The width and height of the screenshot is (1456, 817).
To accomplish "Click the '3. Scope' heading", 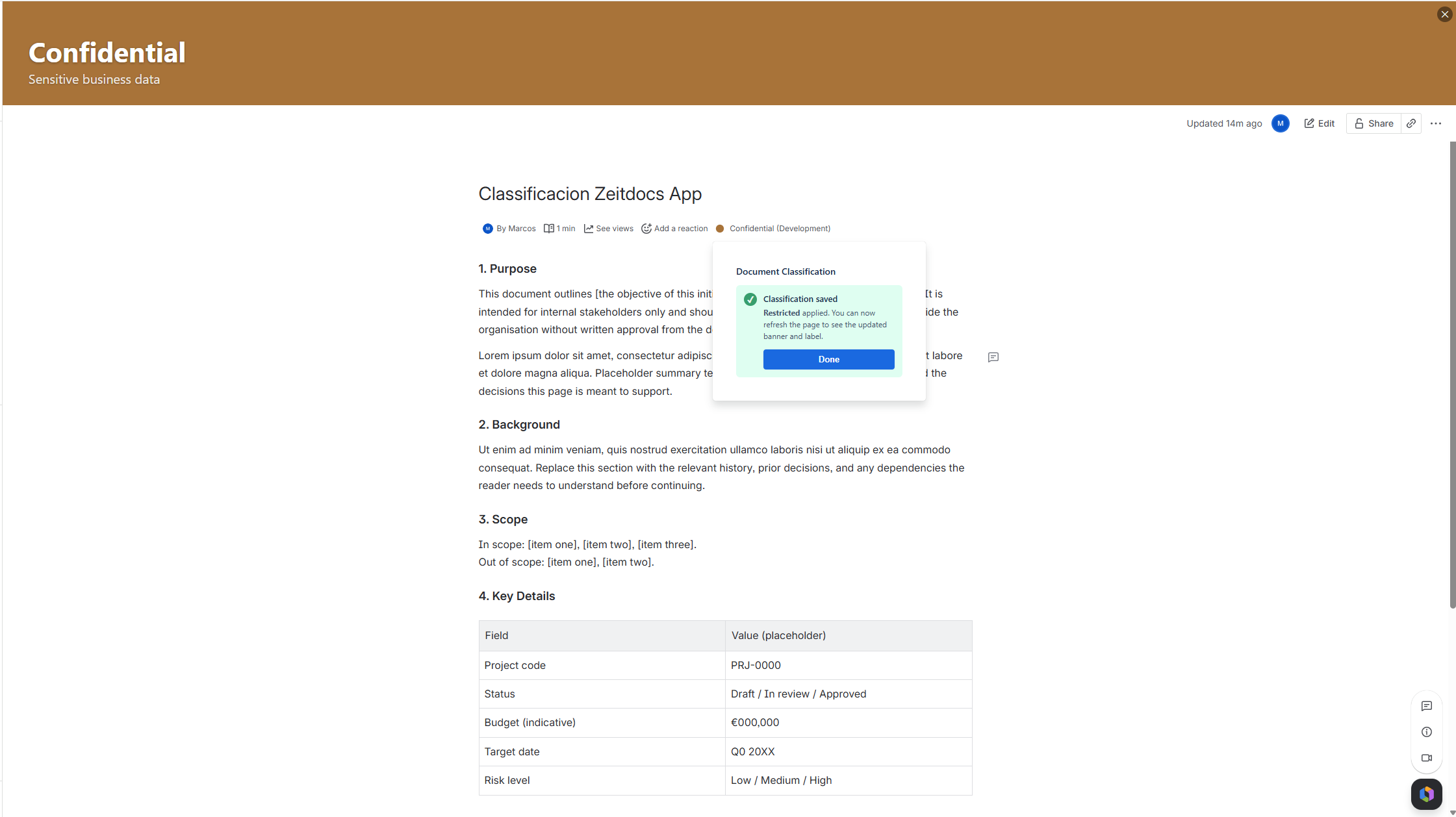I will (503, 520).
